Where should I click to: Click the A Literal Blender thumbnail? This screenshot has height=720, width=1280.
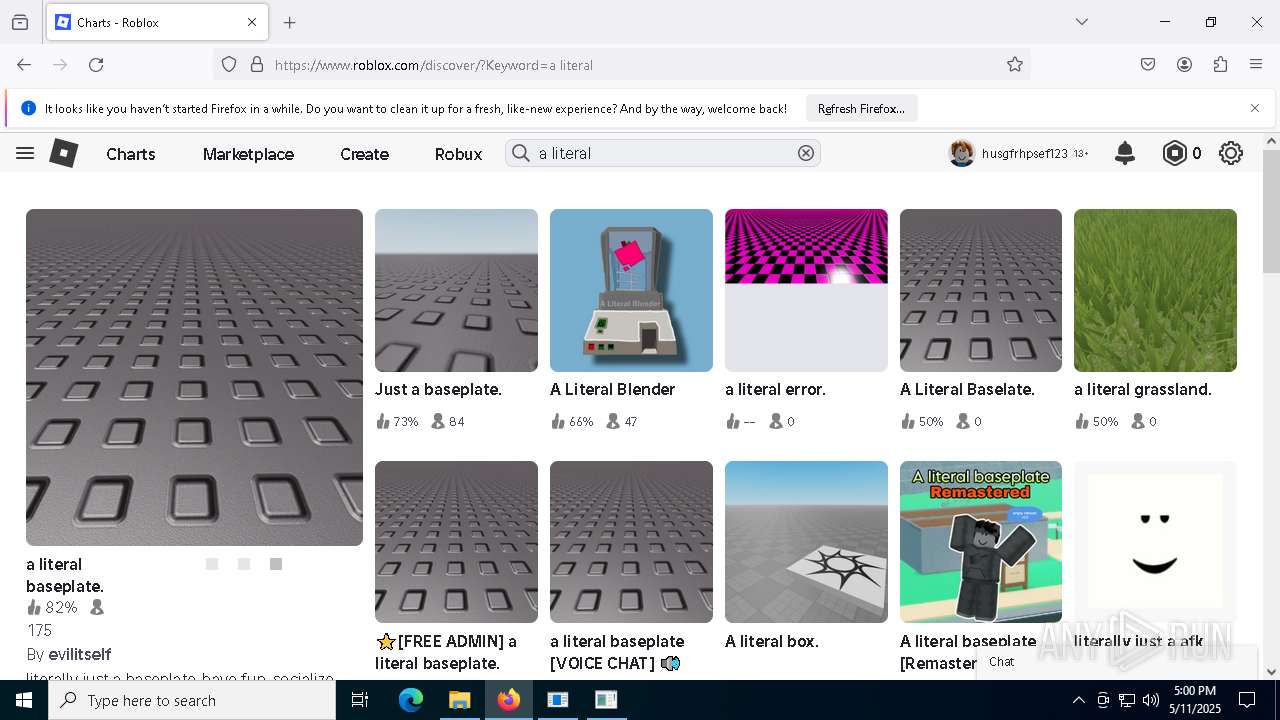pyautogui.click(x=631, y=290)
